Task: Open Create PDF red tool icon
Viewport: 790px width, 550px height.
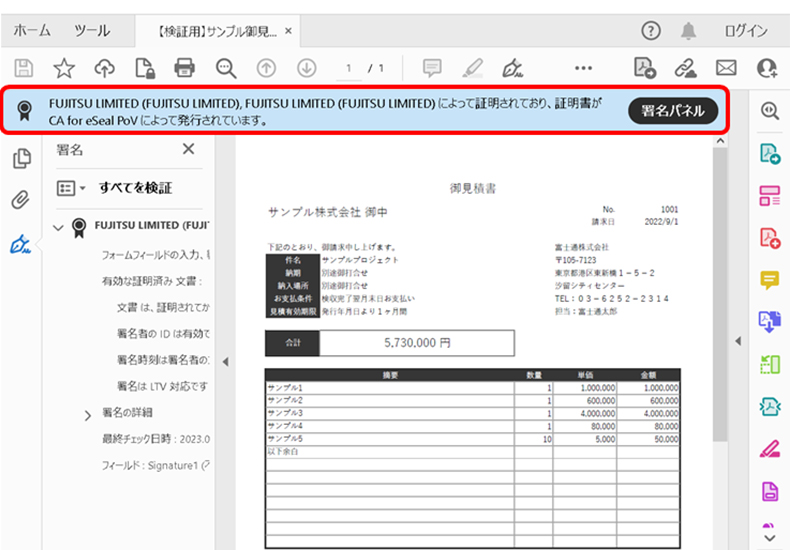Action: click(x=770, y=237)
